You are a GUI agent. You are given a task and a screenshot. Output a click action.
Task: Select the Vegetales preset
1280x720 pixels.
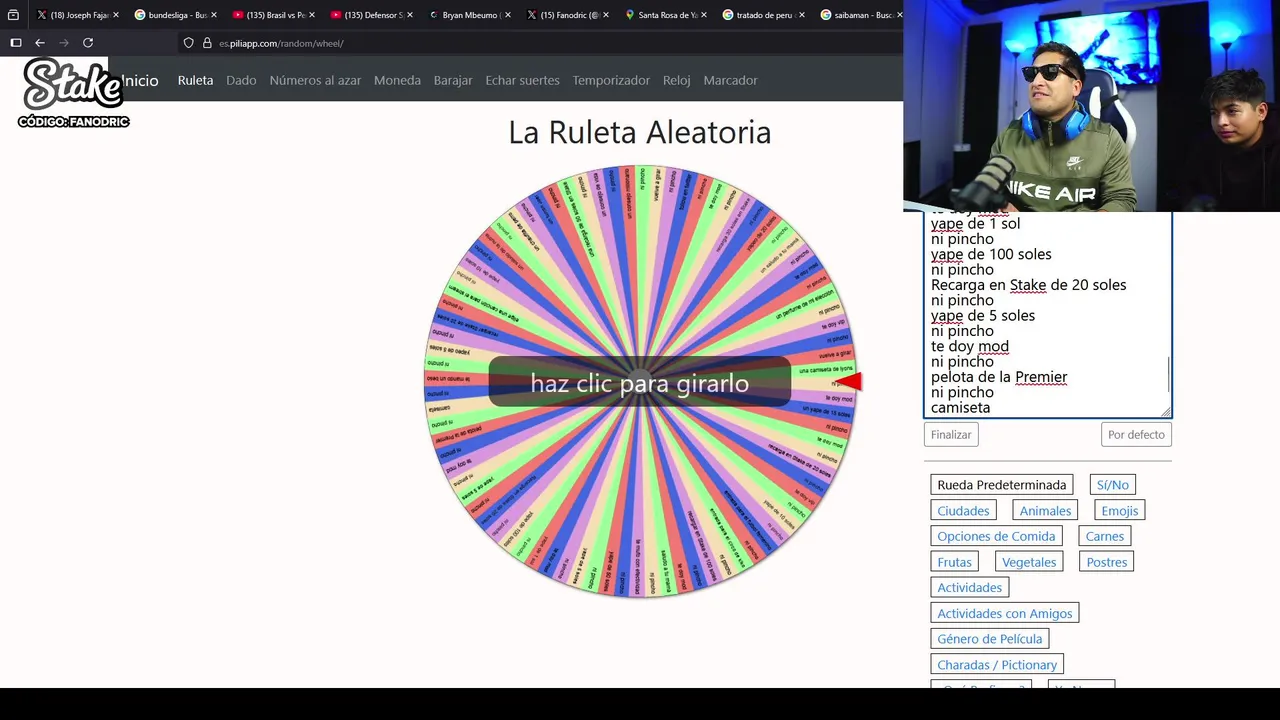tap(1029, 562)
